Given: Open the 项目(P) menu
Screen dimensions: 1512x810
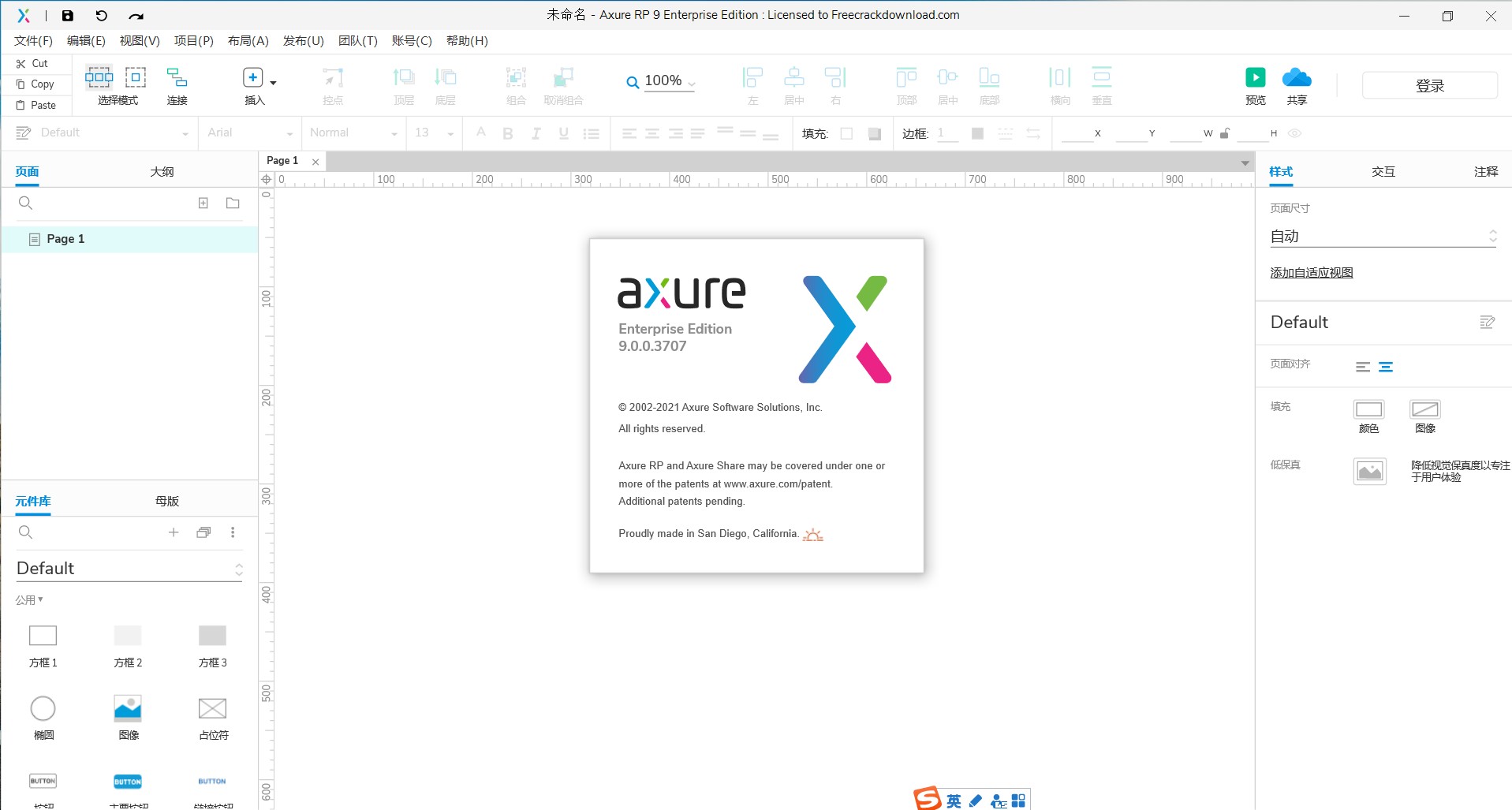Looking at the screenshot, I should (x=192, y=40).
